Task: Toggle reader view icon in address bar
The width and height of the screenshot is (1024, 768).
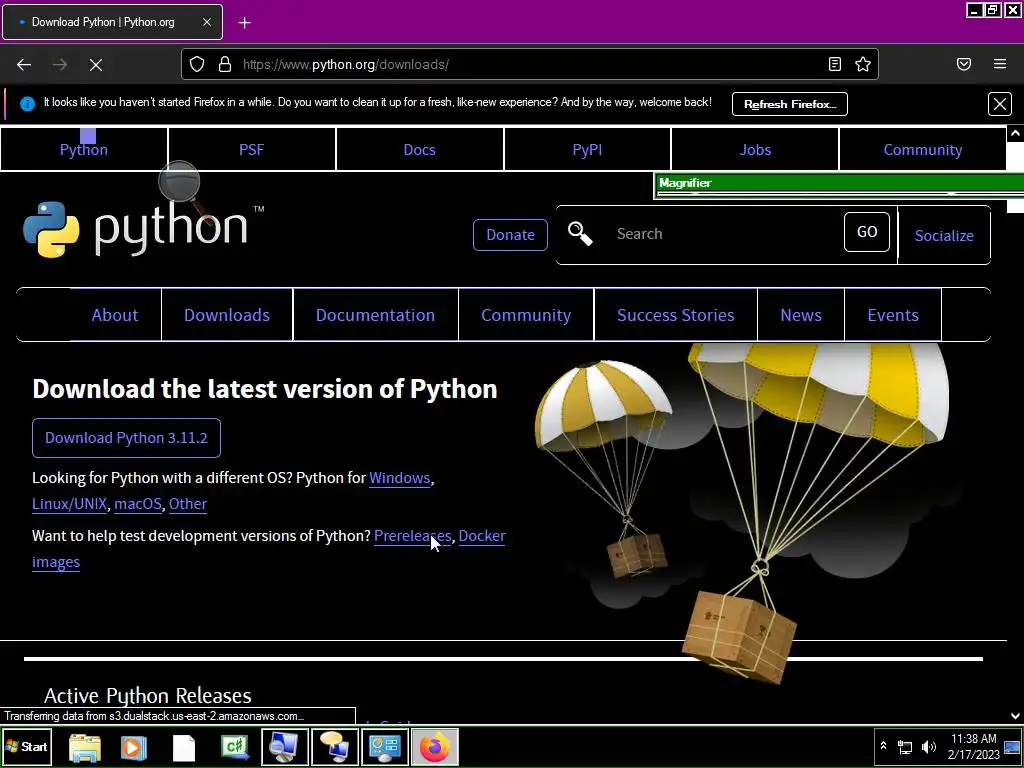Action: point(835,64)
